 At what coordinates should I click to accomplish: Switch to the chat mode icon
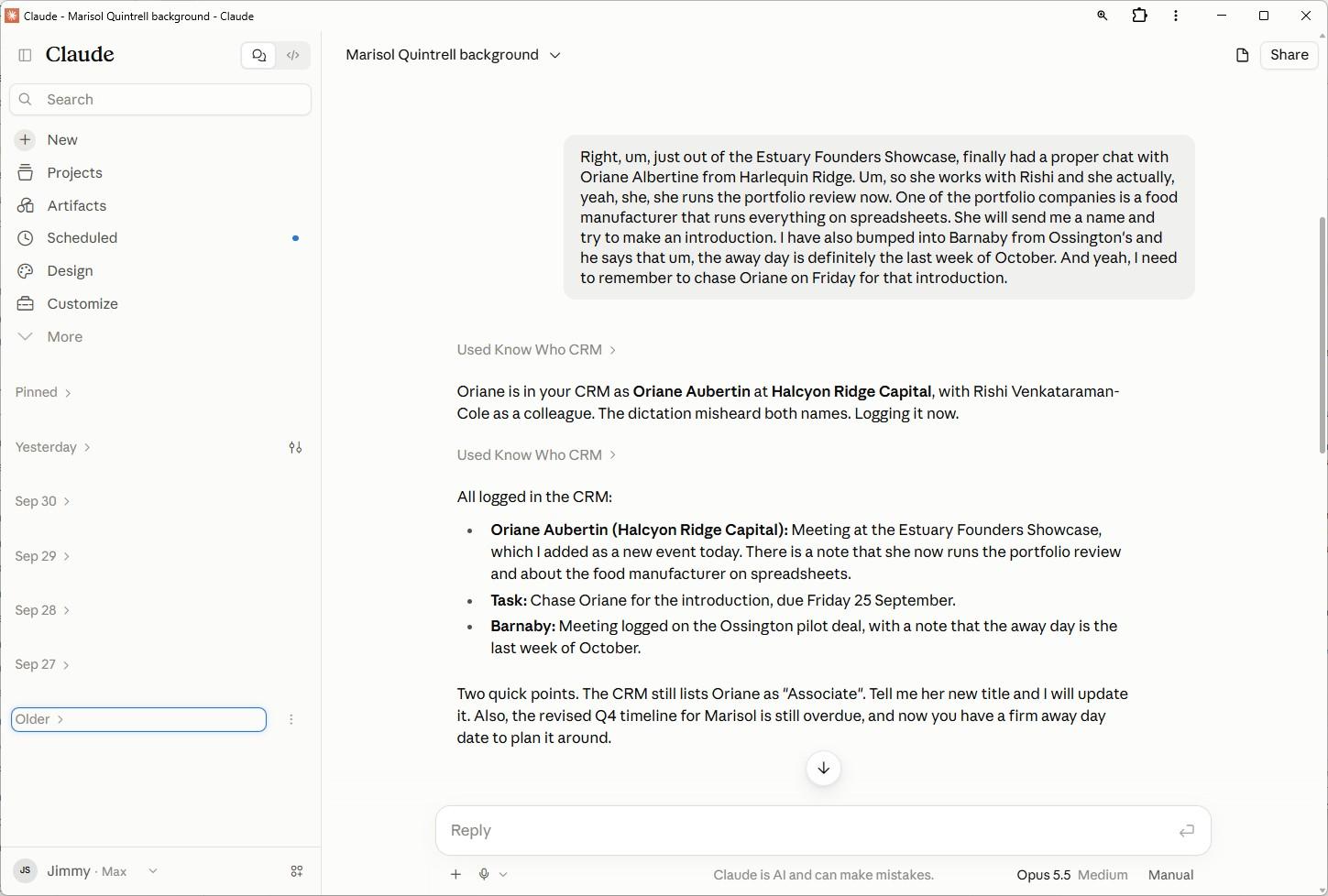click(x=258, y=55)
